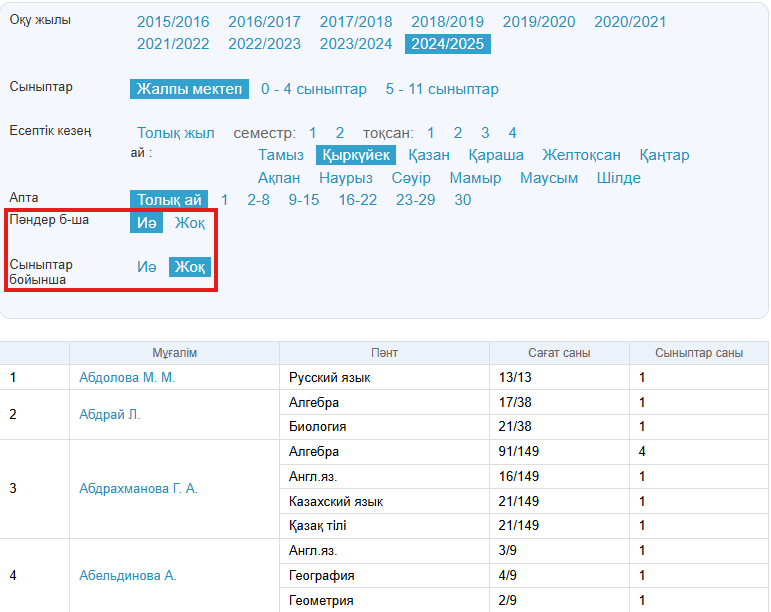Select the 2023/2024 school year

point(356,44)
